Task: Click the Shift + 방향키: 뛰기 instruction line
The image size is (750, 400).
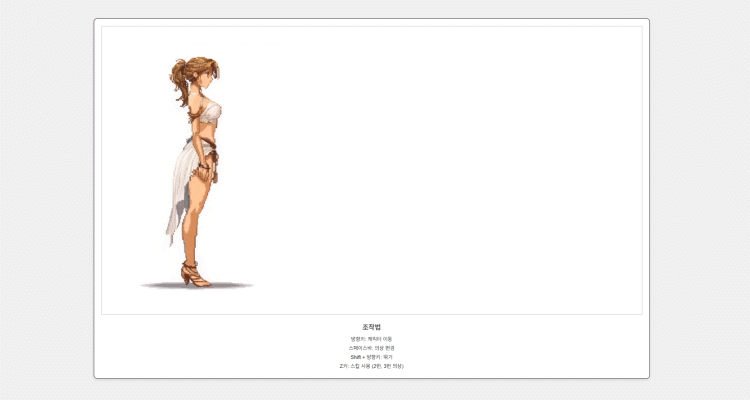Action: (372, 357)
